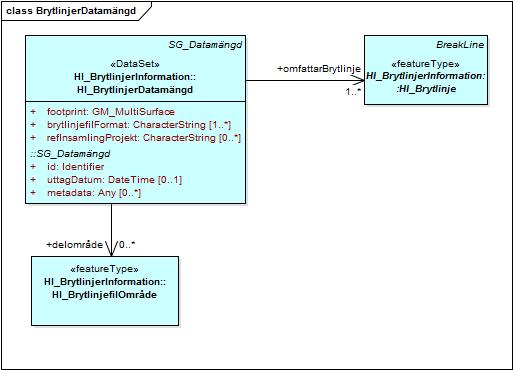Image resolution: width=513 pixels, height=370 pixels.
Task: Select the «featureType» stereotype in the HI_Brytlinje box
Action: pos(425,64)
